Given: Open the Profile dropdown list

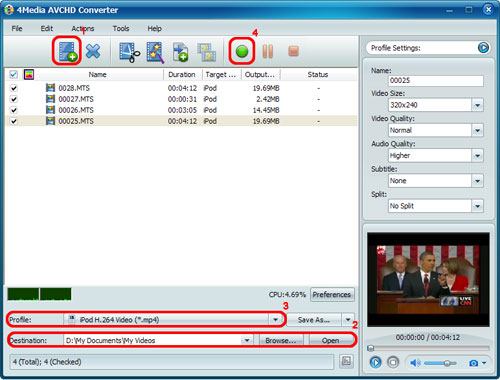Looking at the screenshot, I should pyautogui.click(x=275, y=320).
